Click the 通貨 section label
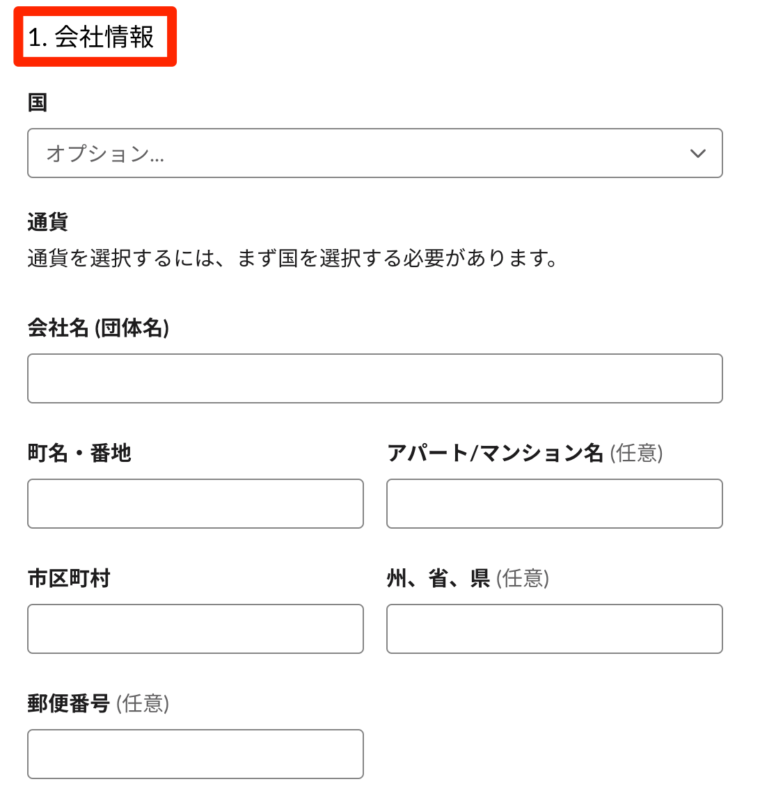The height and width of the screenshot is (800, 760). [41, 220]
